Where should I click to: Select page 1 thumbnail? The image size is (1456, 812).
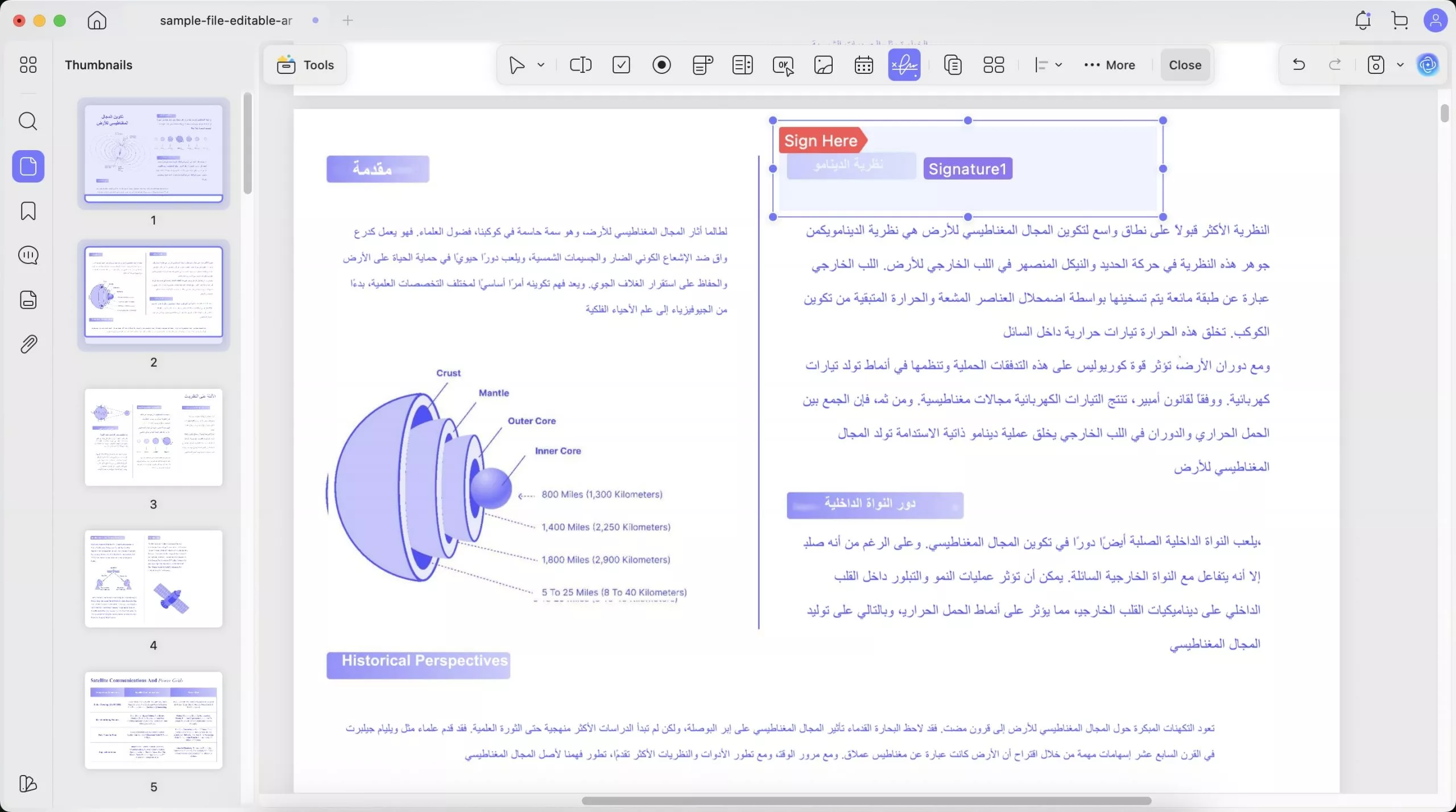[154, 153]
